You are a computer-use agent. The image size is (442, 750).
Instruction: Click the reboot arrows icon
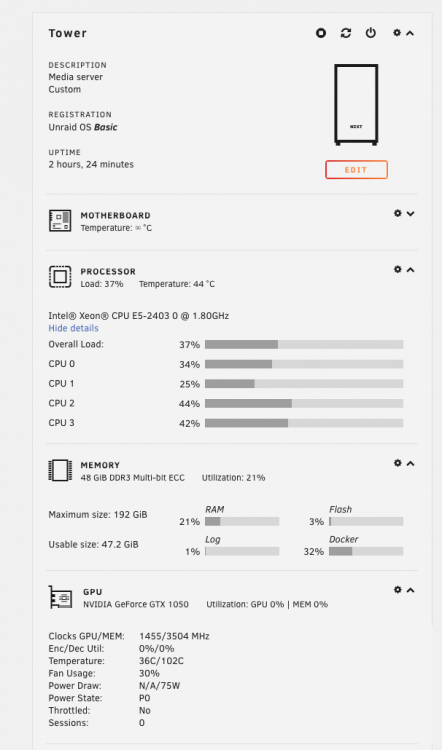(346, 33)
